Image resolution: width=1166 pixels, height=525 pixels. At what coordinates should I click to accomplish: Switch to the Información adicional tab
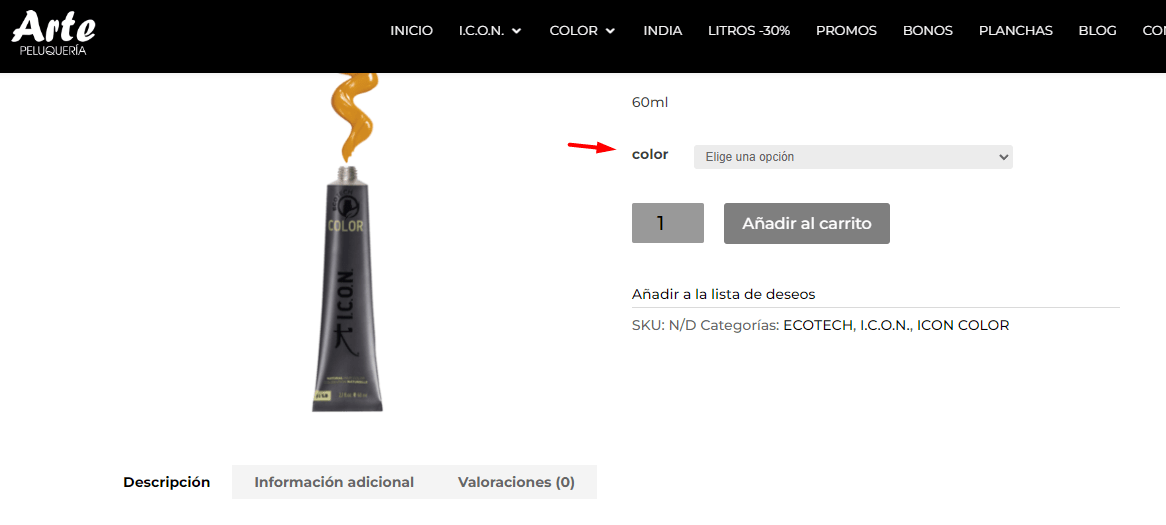[x=334, y=482]
